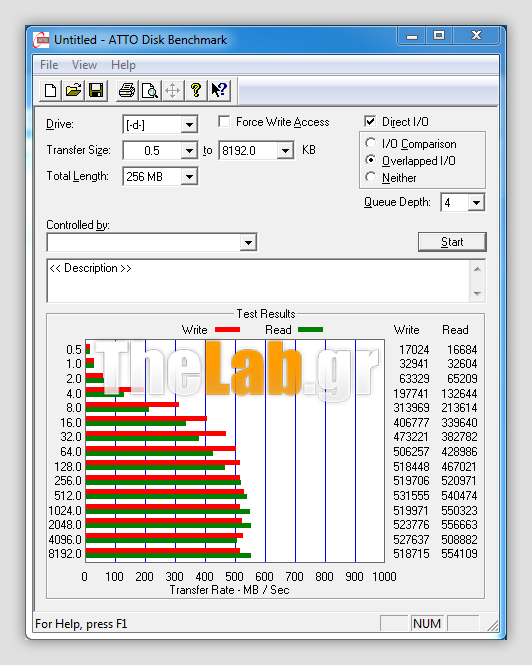Start the benchmark with Start button

(x=452, y=242)
